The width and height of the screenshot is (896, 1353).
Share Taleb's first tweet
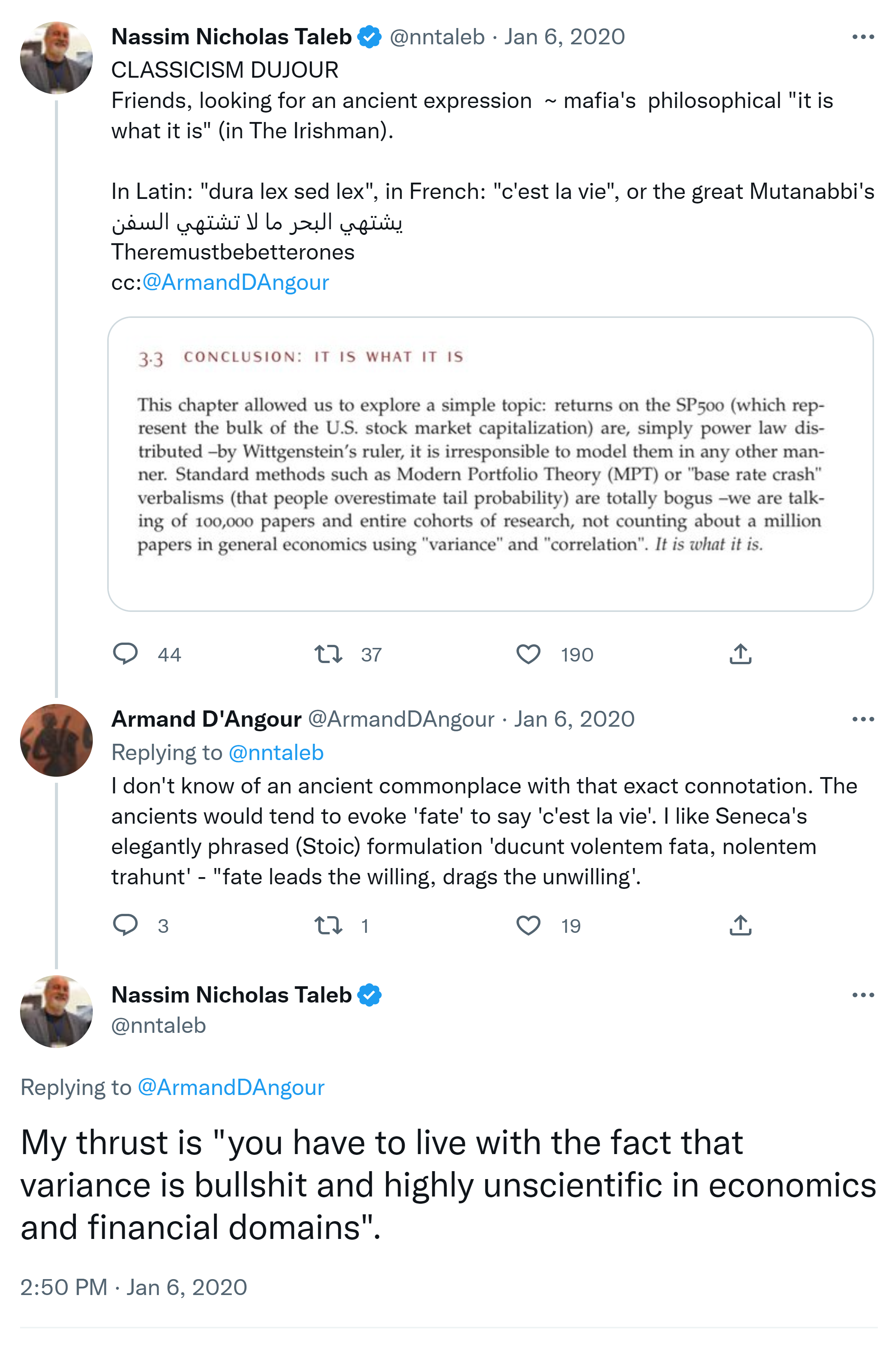click(740, 654)
